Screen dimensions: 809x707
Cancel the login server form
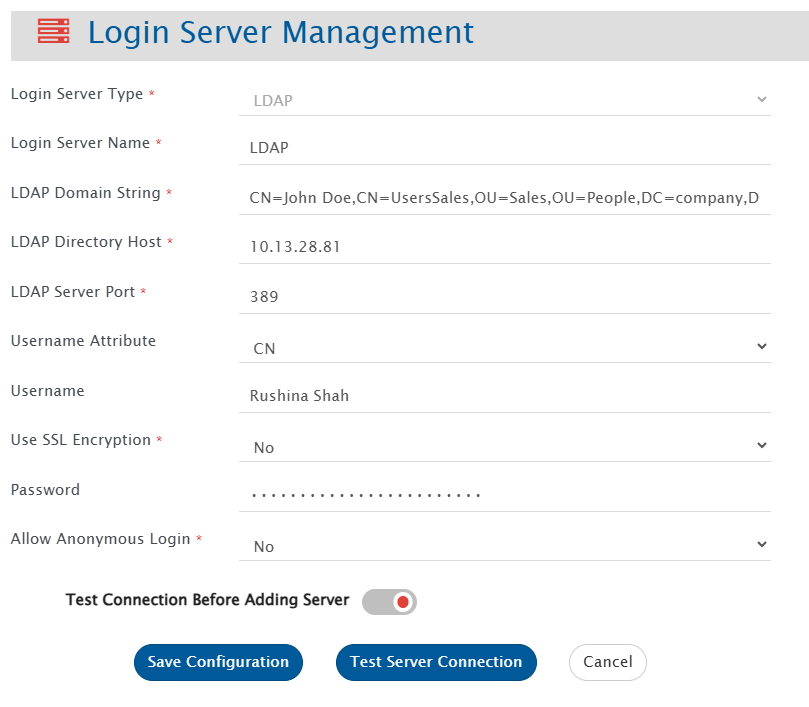coord(608,662)
